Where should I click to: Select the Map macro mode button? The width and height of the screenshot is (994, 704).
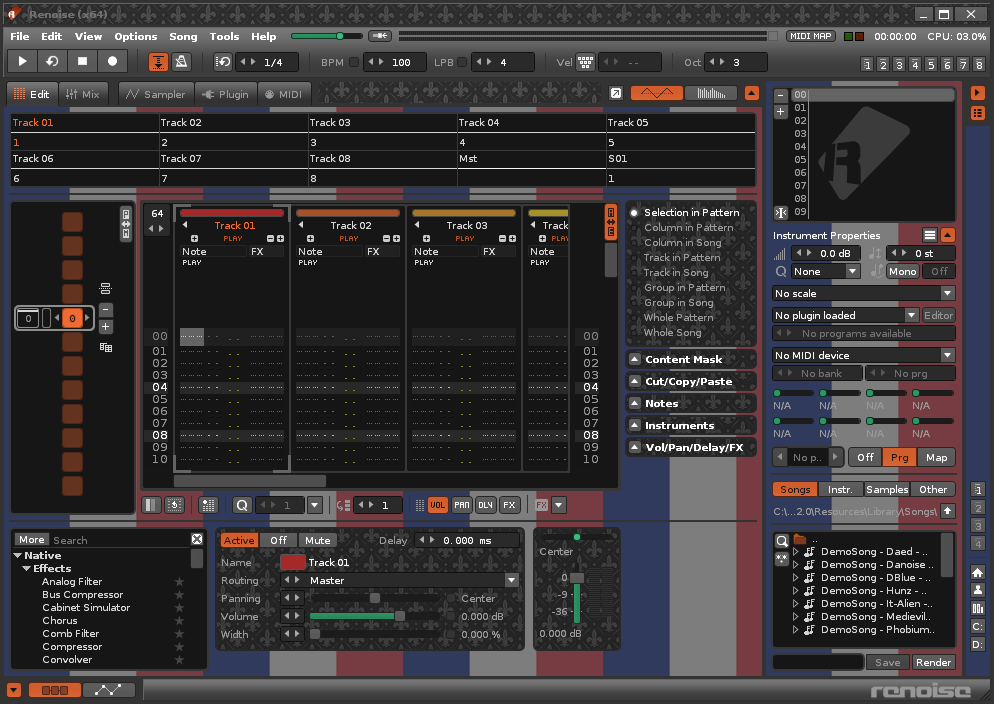936,458
